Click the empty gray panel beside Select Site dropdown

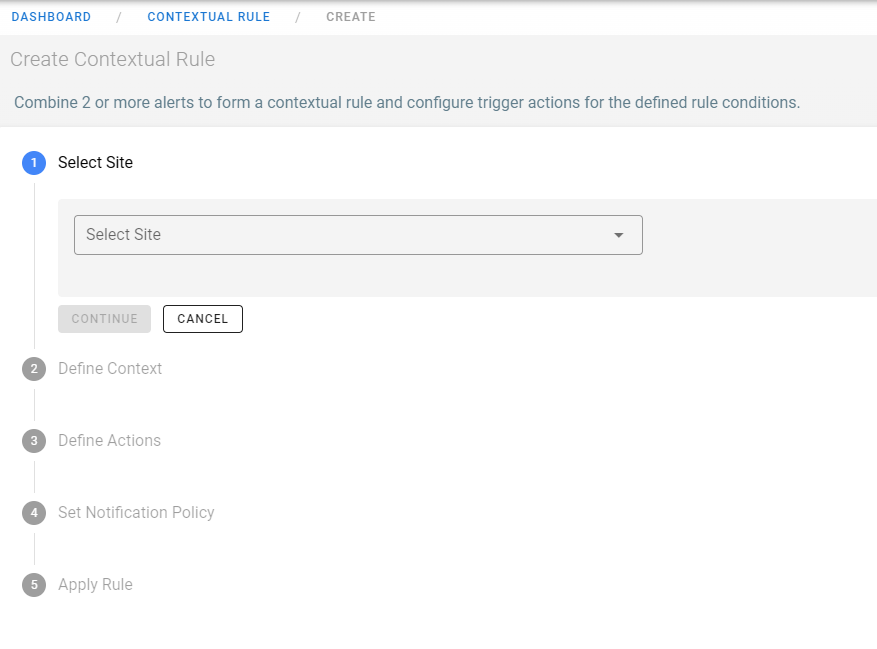click(760, 247)
